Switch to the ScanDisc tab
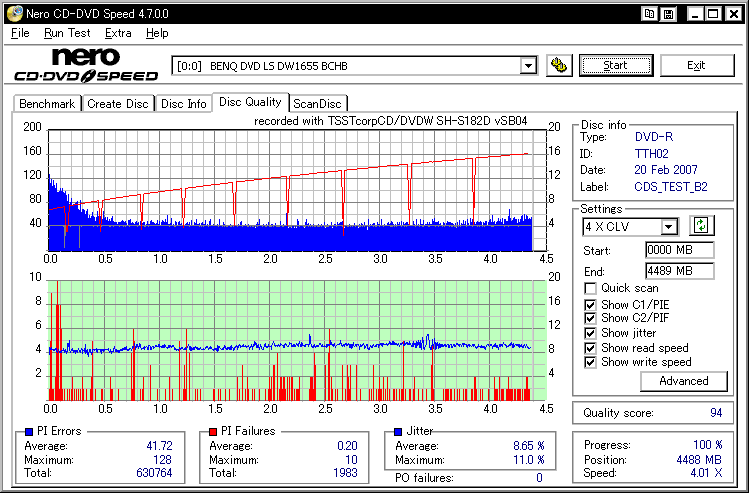Viewport: 749px width, 493px height. pyautogui.click(x=318, y=104)
